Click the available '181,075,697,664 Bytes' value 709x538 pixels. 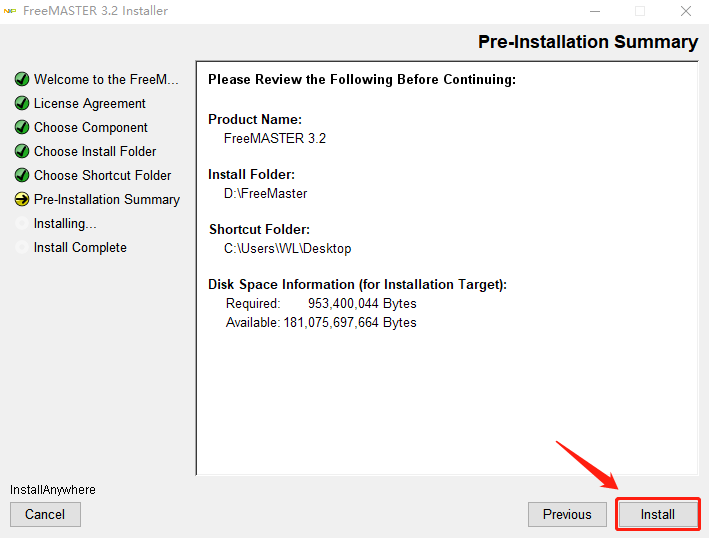click(350, 322)
